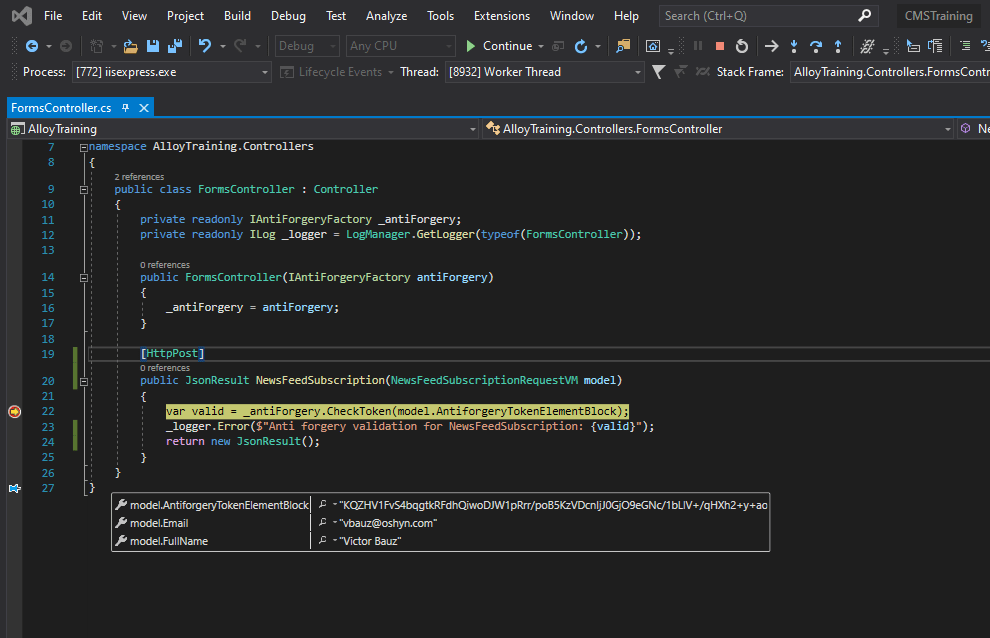Viewport: 990px width, 638px height.
Task: Open the Tools menu
Action: point(440,16)
